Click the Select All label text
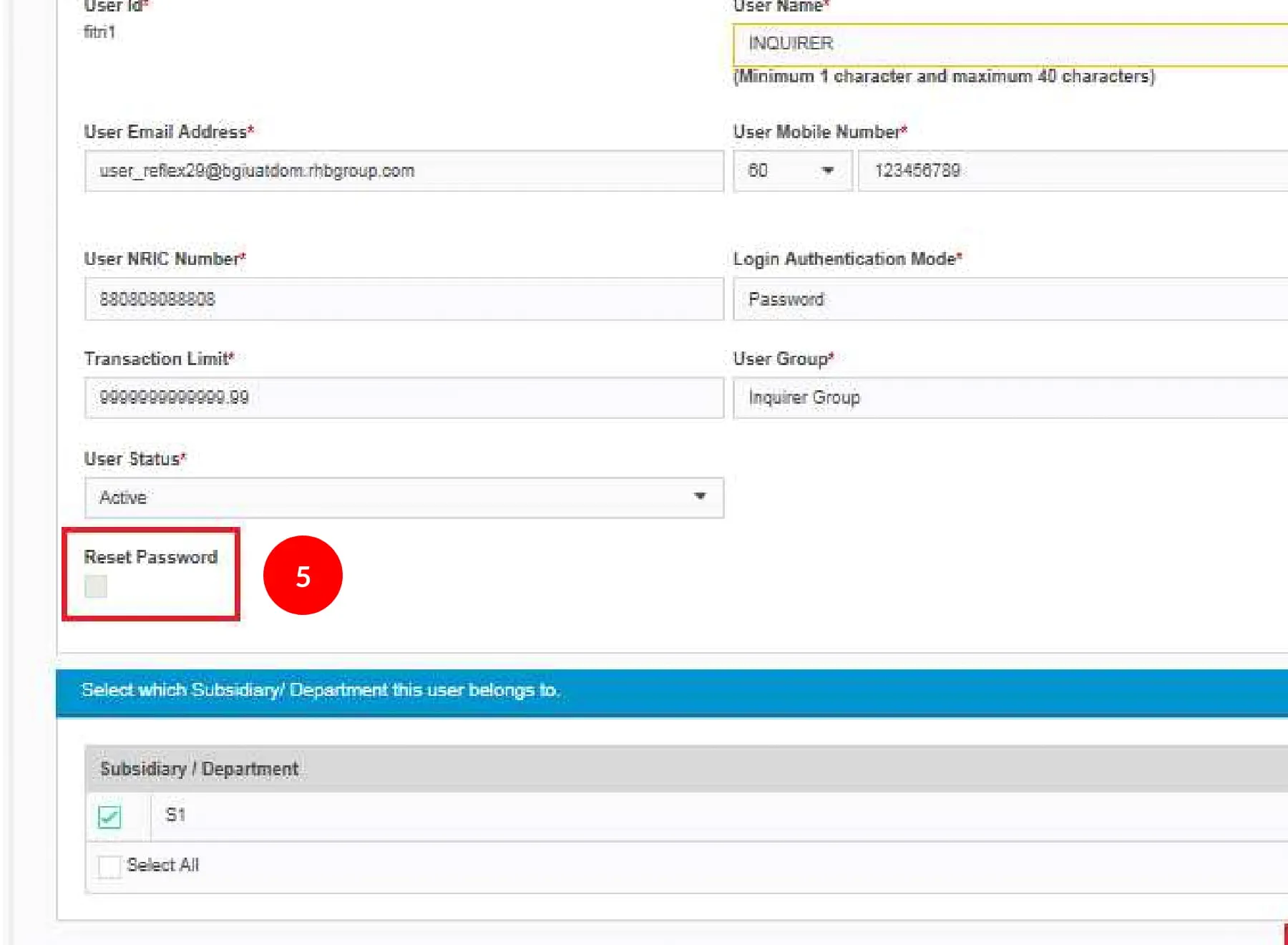 [x=163, y=865]
